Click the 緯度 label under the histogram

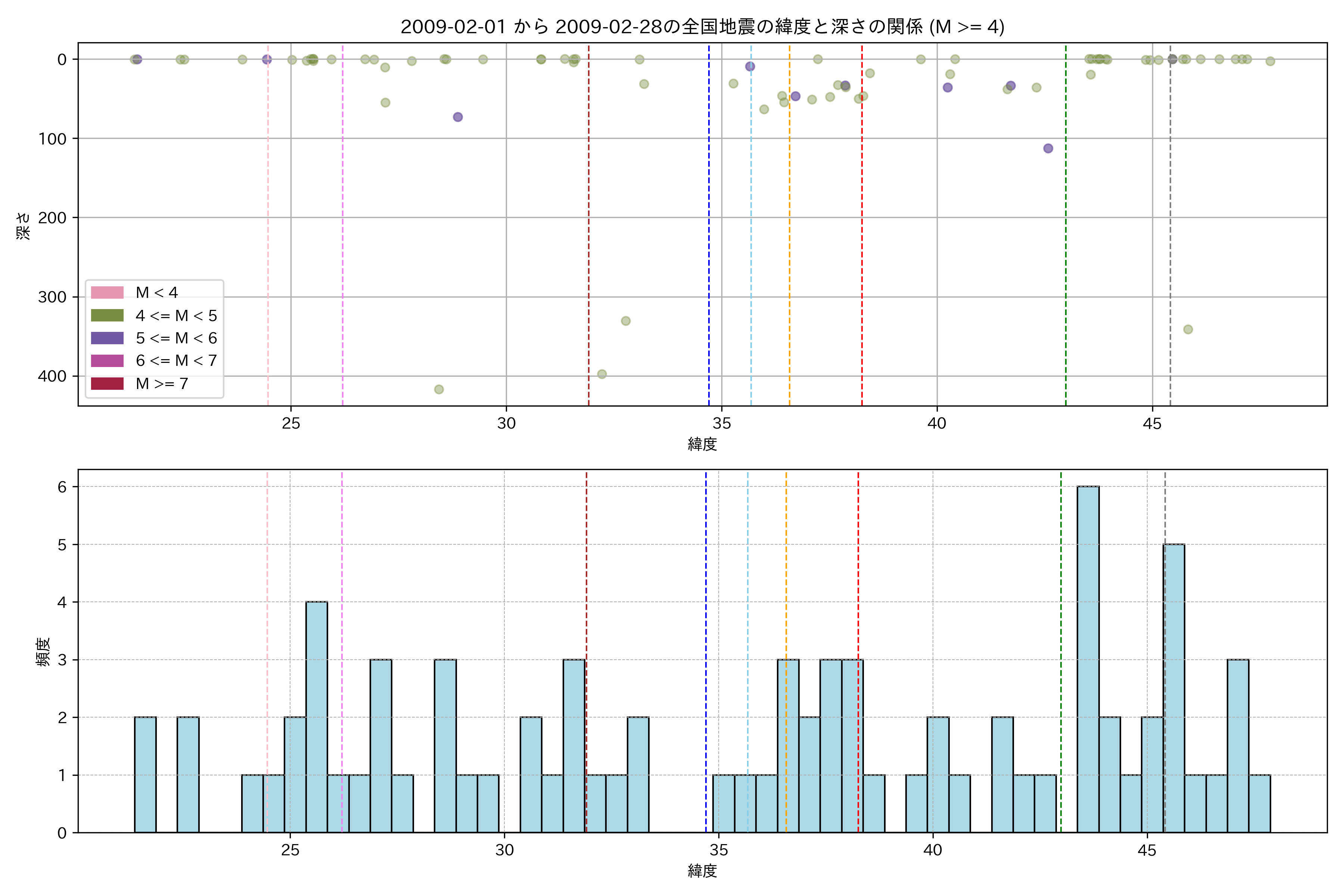click(702, 871)
